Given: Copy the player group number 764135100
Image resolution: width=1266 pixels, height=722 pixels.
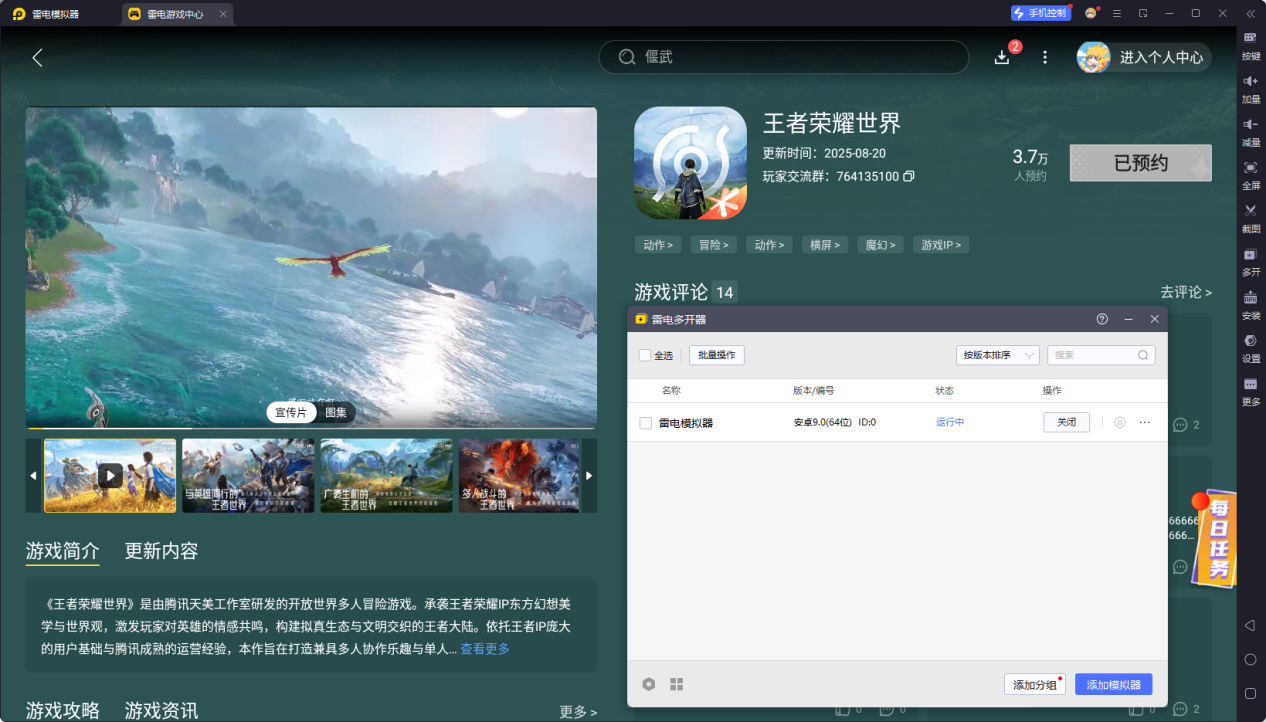Looking at the screenshot, I should pyautogui.click(x=909, y=177).
